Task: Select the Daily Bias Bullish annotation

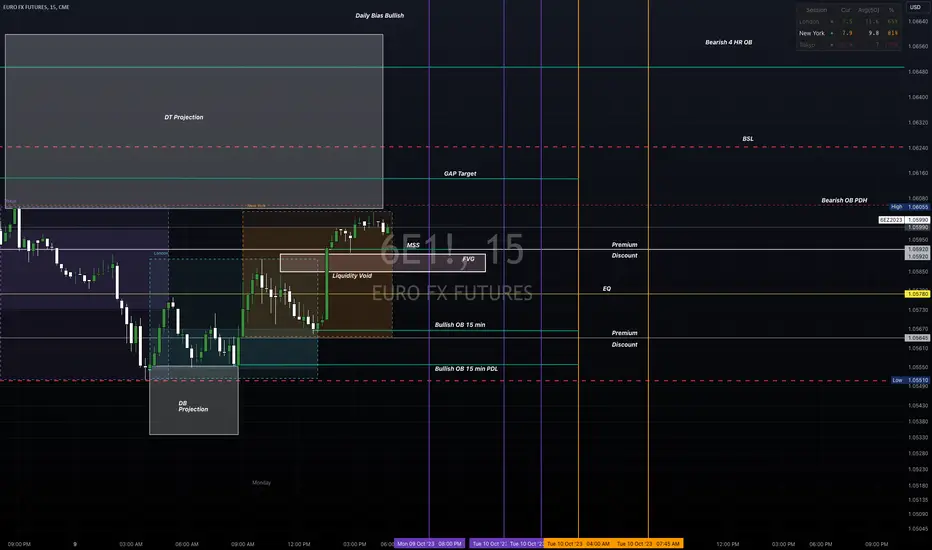Action: coord(380,15)
